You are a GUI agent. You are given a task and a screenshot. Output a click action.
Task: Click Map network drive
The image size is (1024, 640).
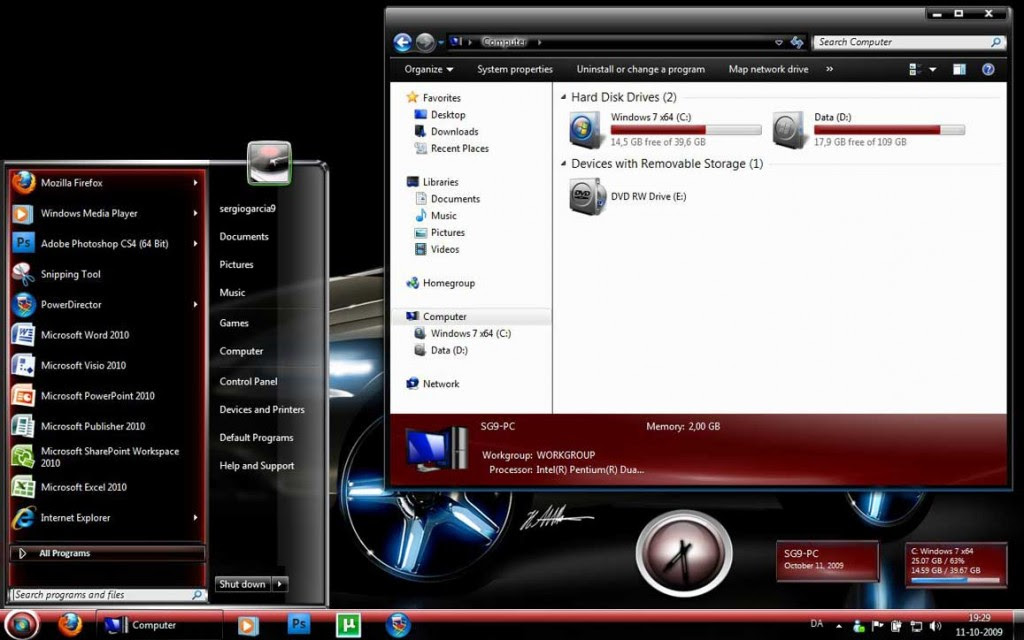tap(769, 69)
